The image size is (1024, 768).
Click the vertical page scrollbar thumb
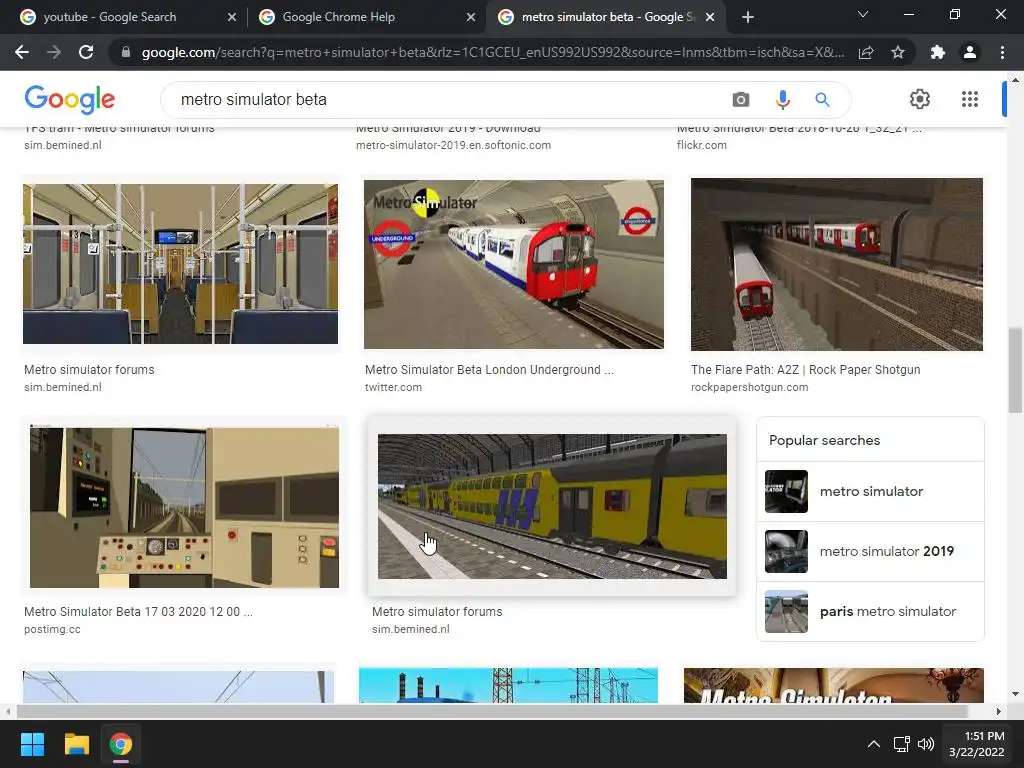[1015, 371]
